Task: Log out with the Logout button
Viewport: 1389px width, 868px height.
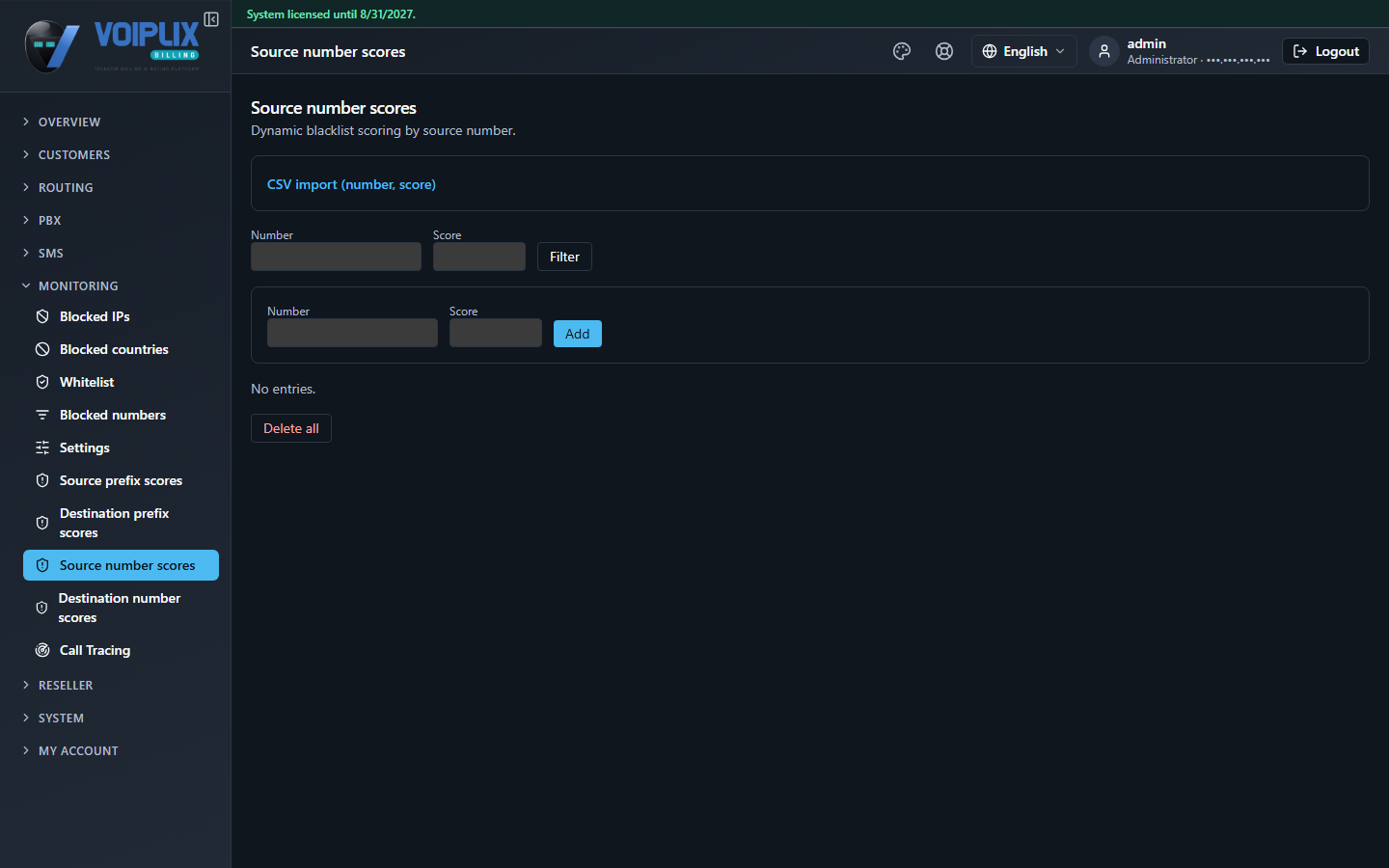Action: (x=1325, y=51)
